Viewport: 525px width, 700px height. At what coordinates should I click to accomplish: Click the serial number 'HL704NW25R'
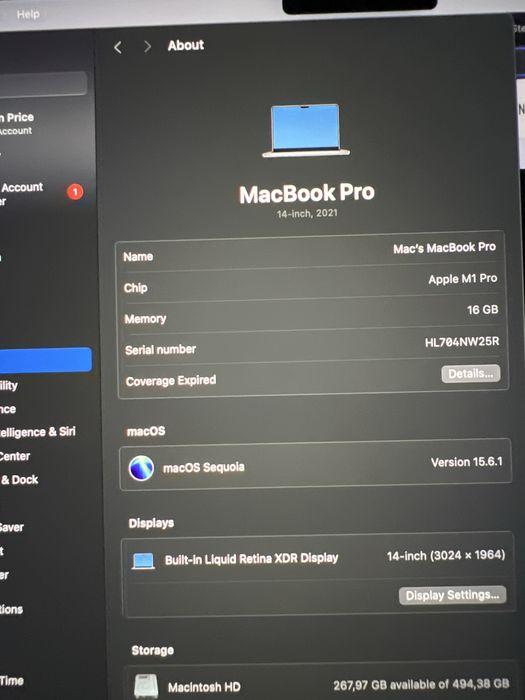tap(462, 342)
